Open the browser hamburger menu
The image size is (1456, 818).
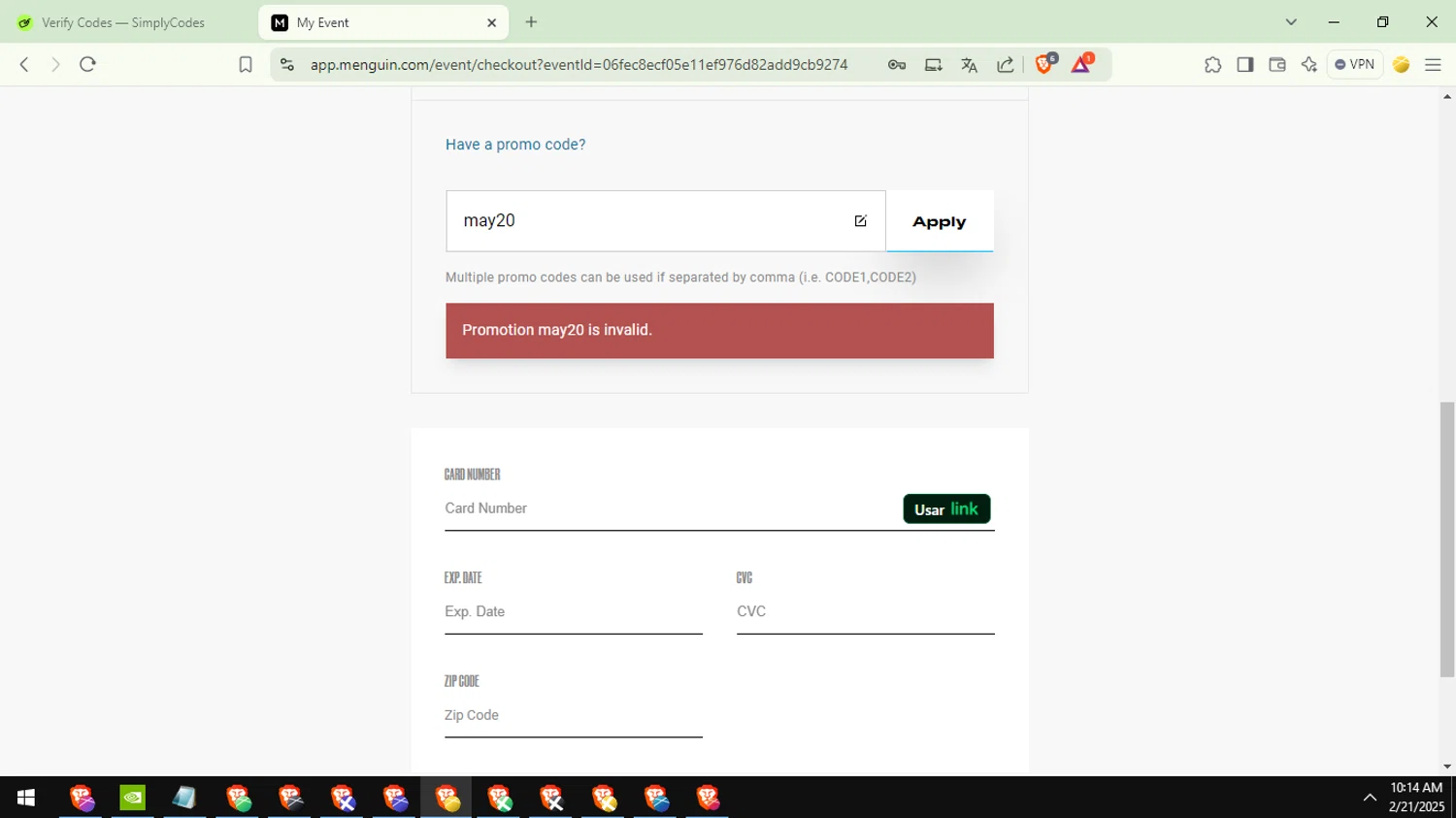coord(1433,64)
